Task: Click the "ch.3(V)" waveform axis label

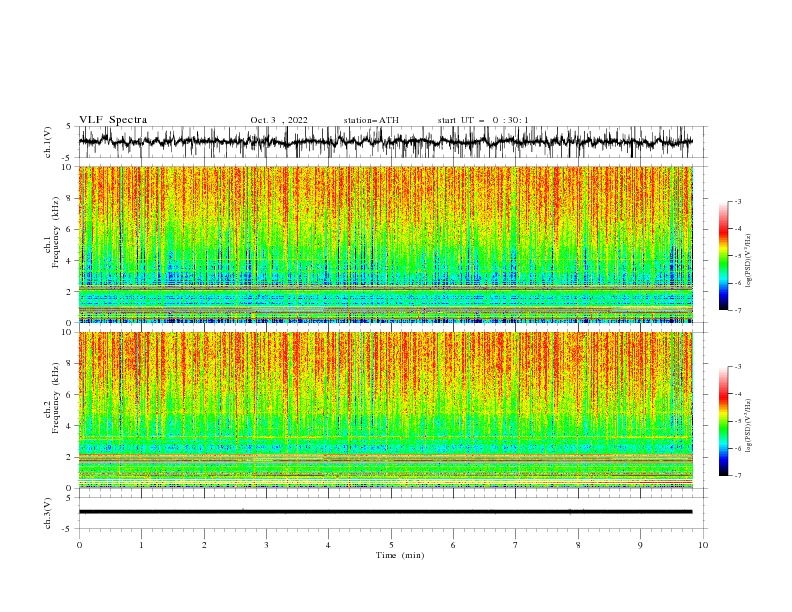Action: coord(48,513)
